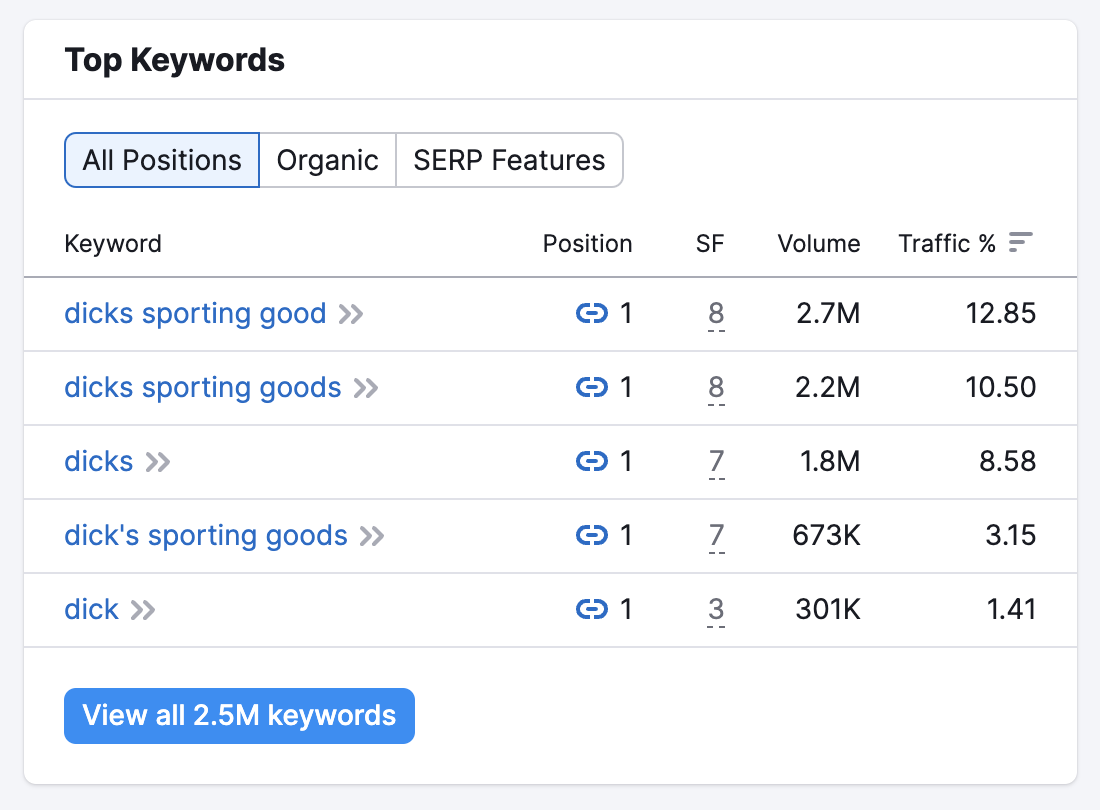The height and width of the screenshot is (810, 1100).
Task: Click link icon in 'dicks sporting good' row
Action: click(591, 313)
